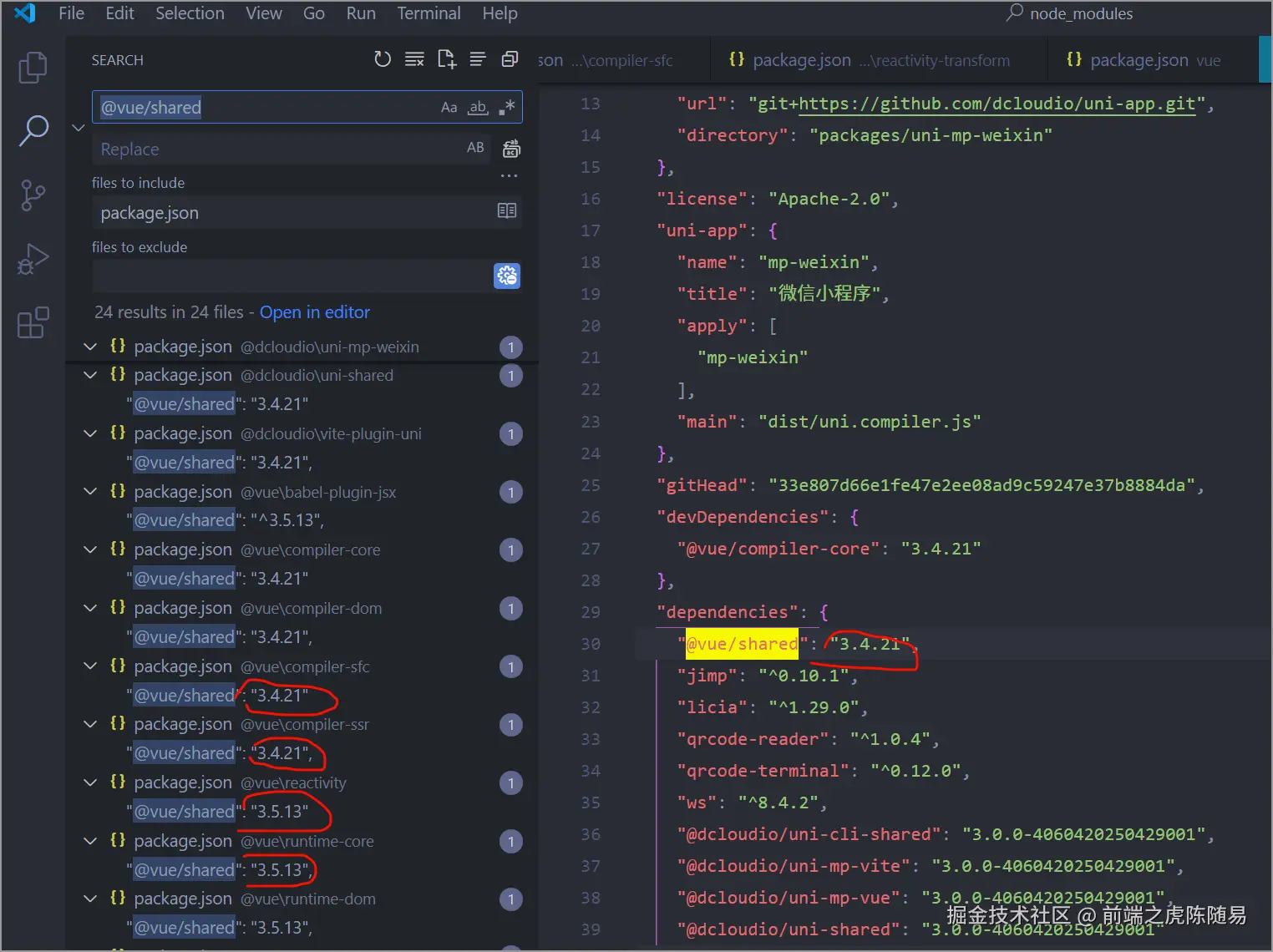
Task: Open the Edit menu
Action: click(x=119, y=13)
